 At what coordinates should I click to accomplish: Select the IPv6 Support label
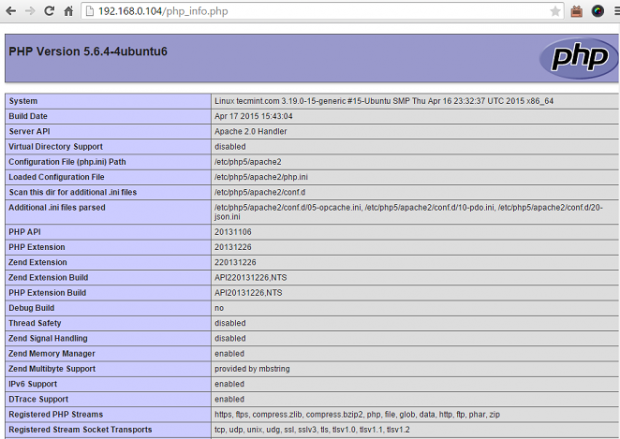point(32,384)
